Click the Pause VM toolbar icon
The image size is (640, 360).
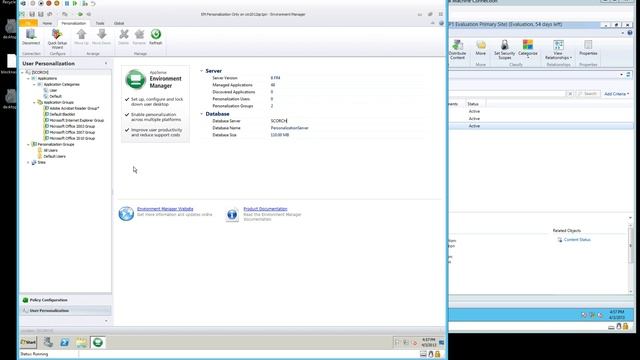(x=67, y=3)
